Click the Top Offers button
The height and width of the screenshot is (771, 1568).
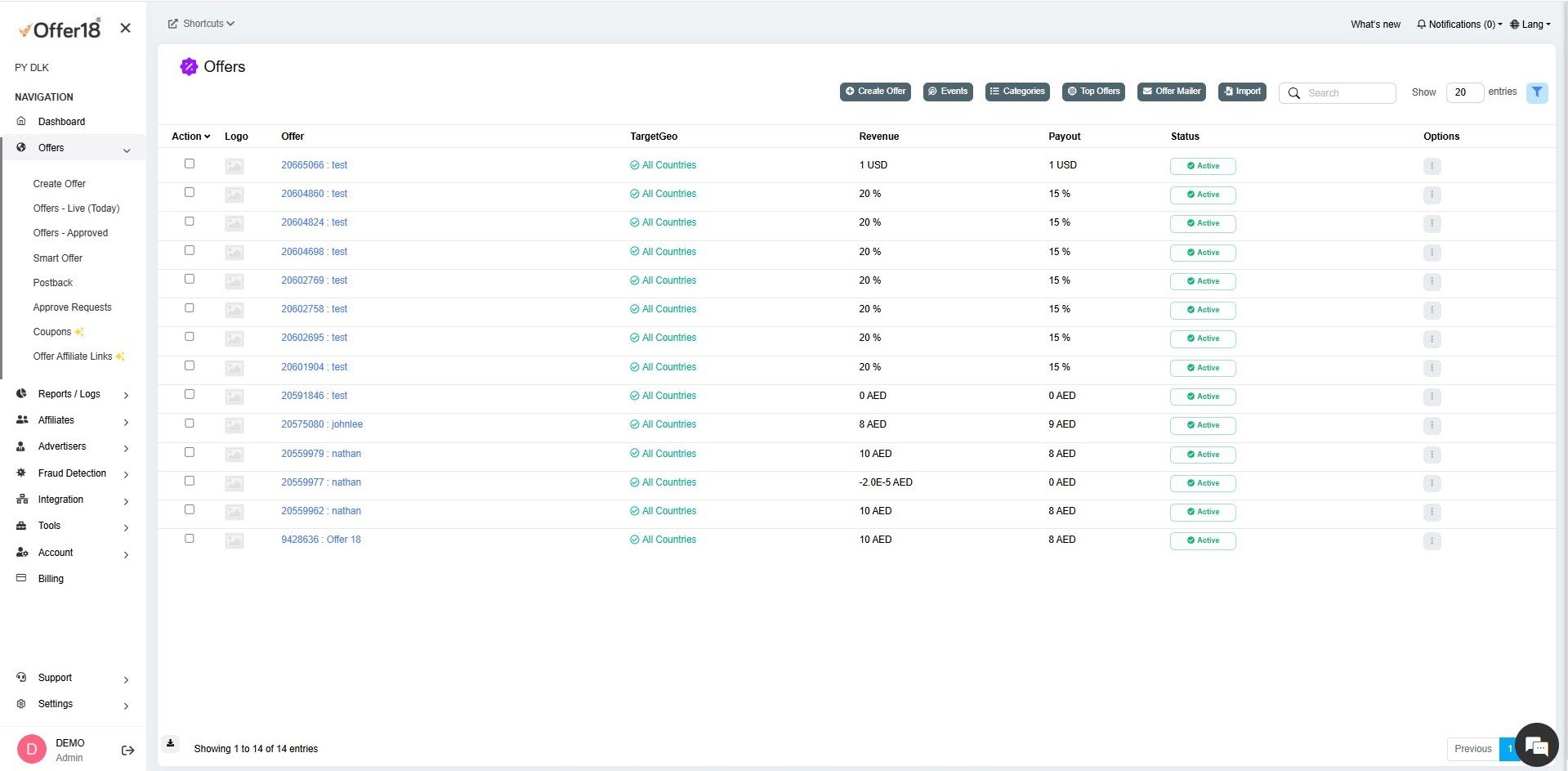[1093, 92]
